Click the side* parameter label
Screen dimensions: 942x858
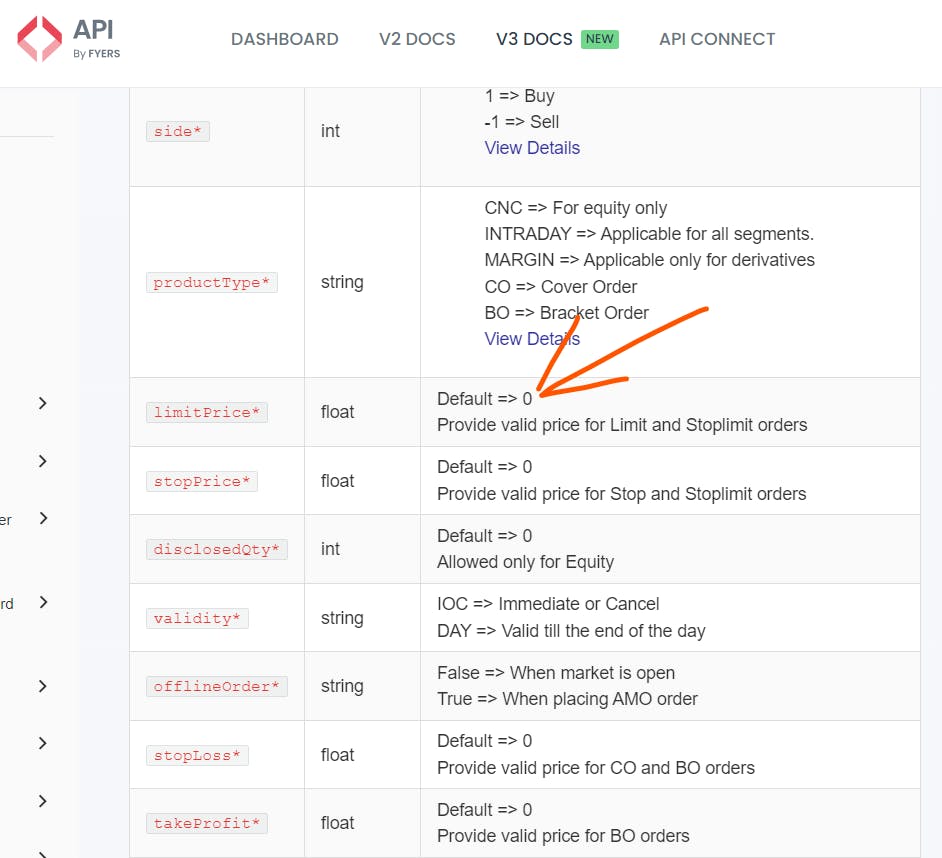pyautogui.click(x=178, y=131)
